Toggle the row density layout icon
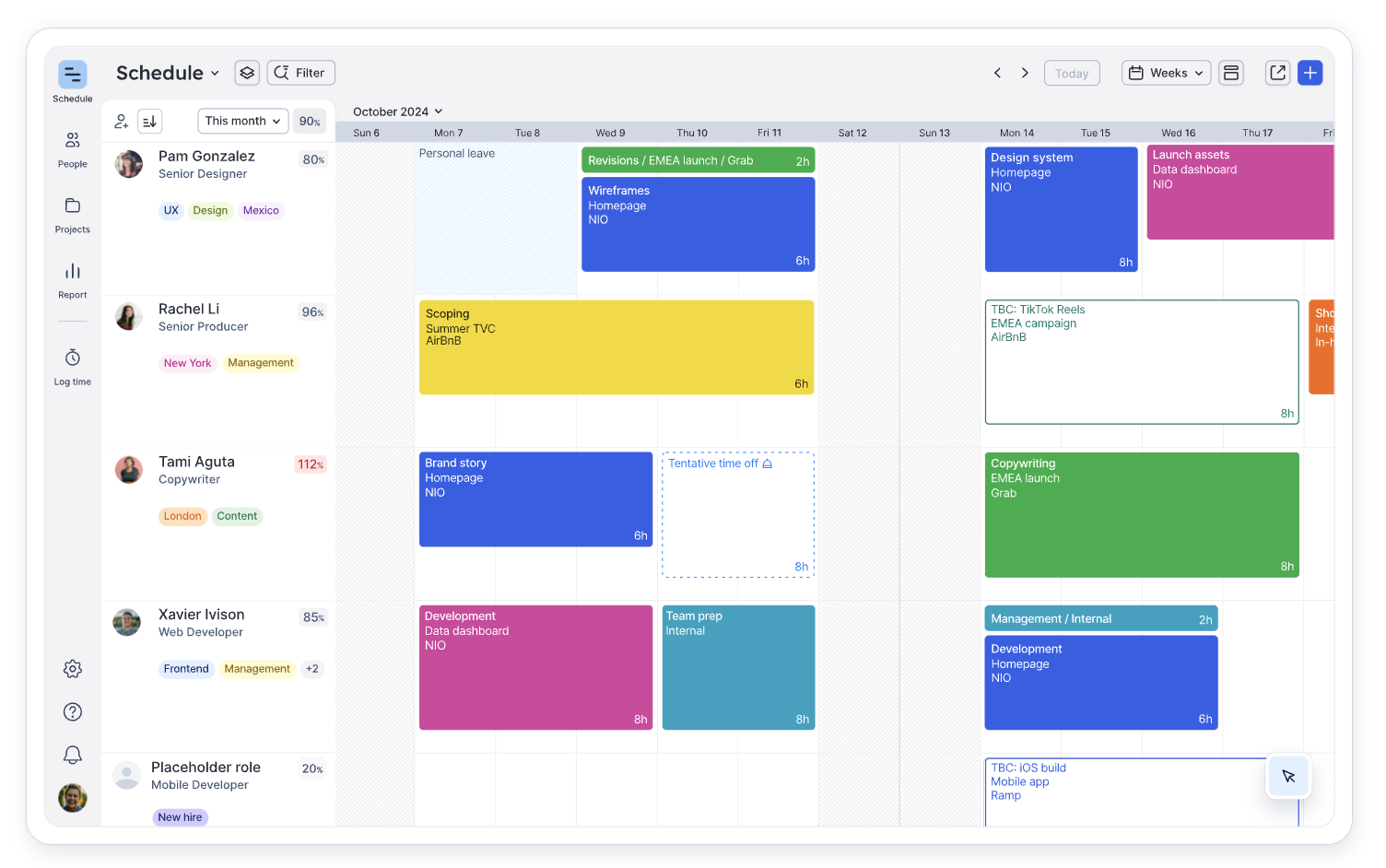The width and height of the screenshot is (1386, 868). pos(1231,73)
